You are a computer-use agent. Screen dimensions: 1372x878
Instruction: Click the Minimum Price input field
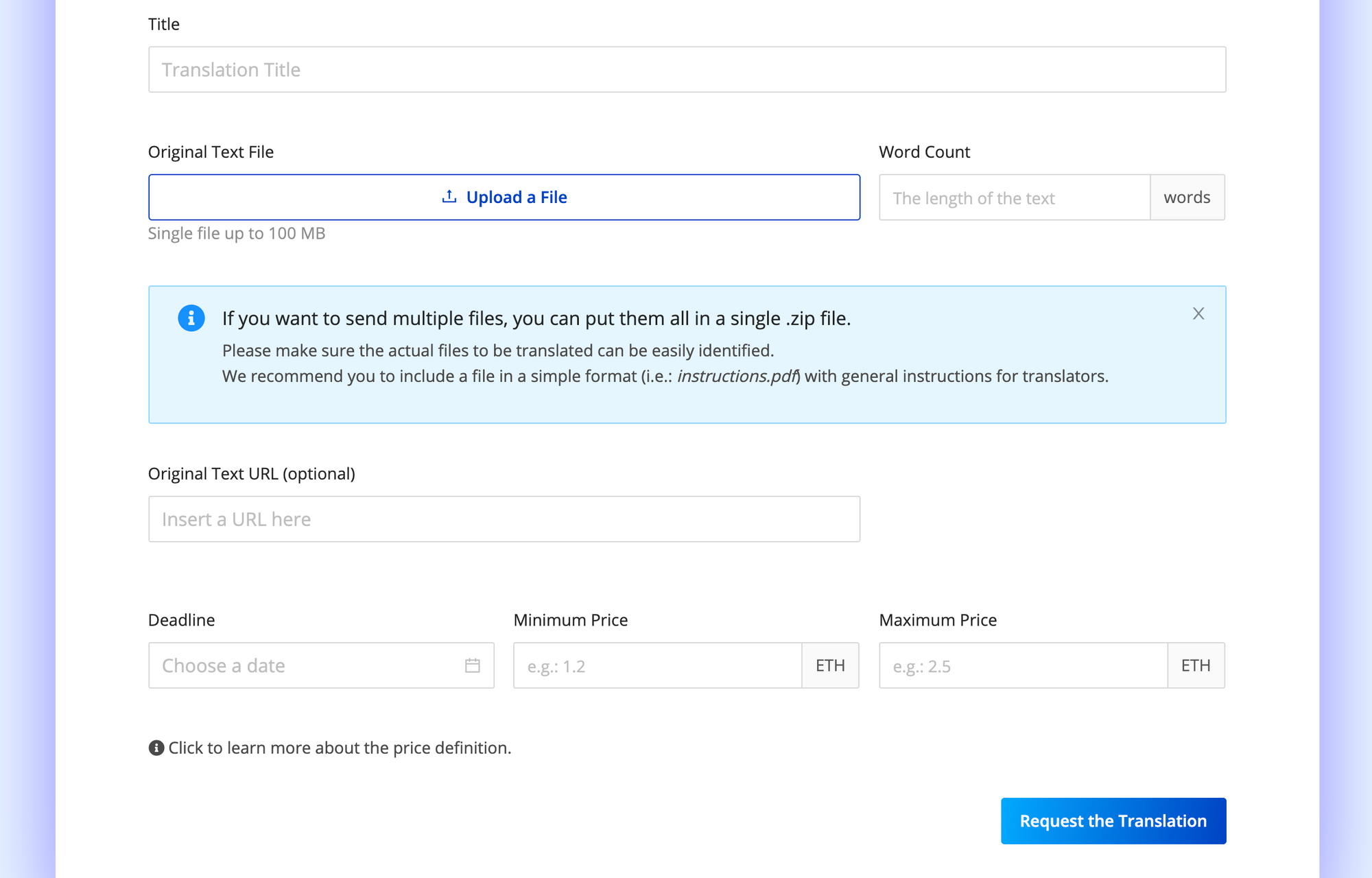(657, 665)
